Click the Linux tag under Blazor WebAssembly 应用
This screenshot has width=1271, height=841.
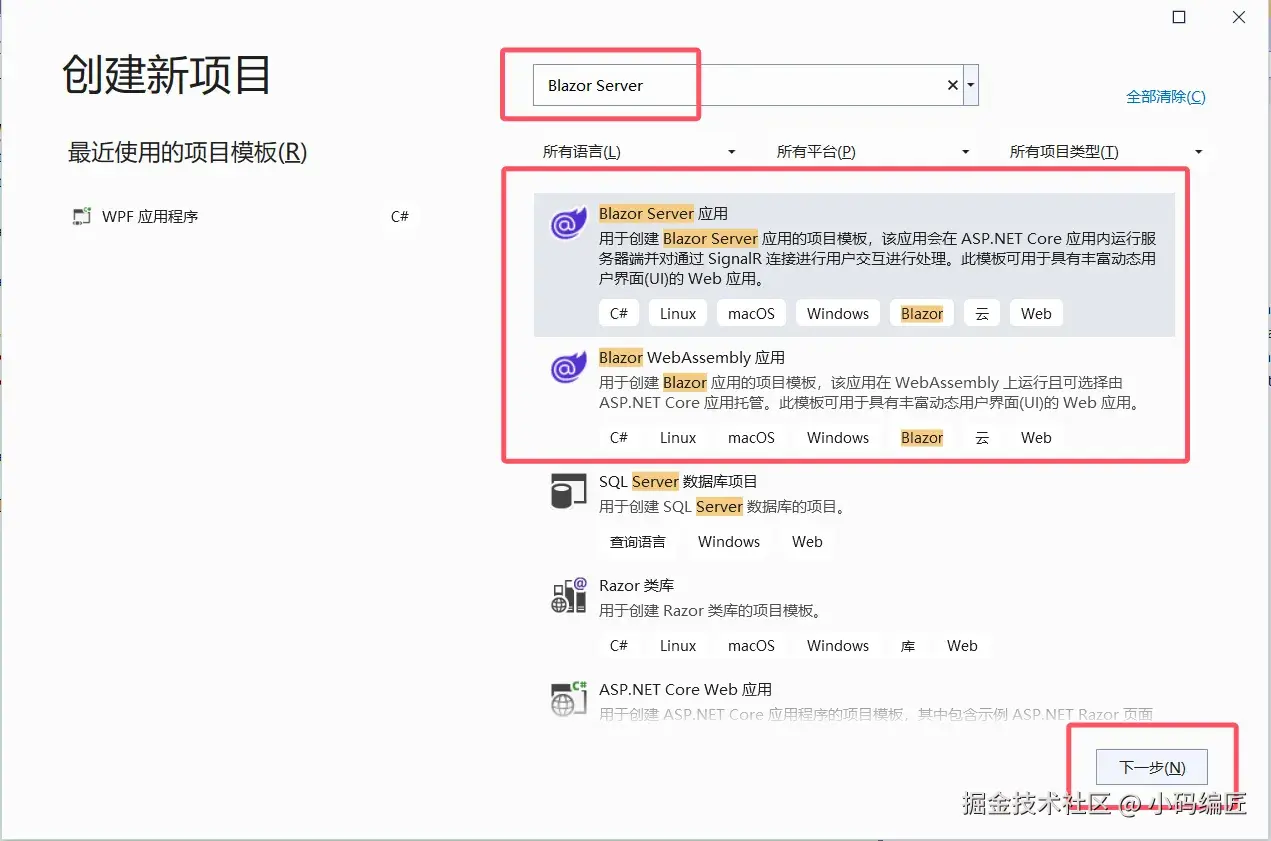tap(678, 437)
